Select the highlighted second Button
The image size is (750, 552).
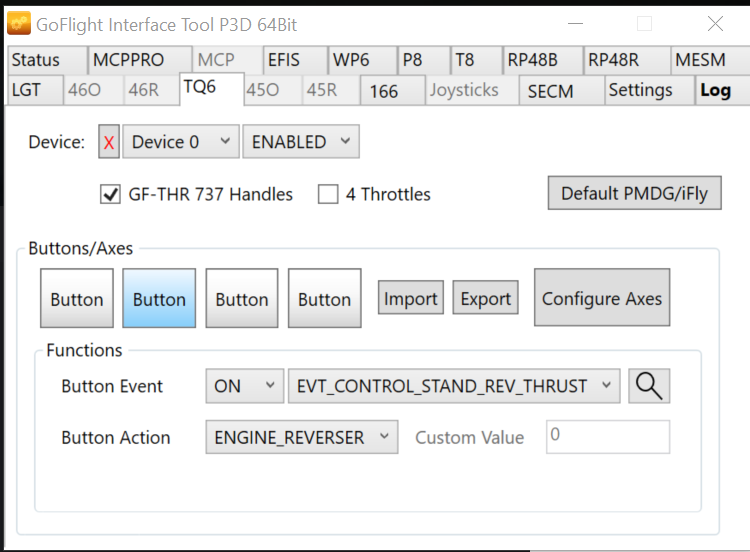point(159,298)
